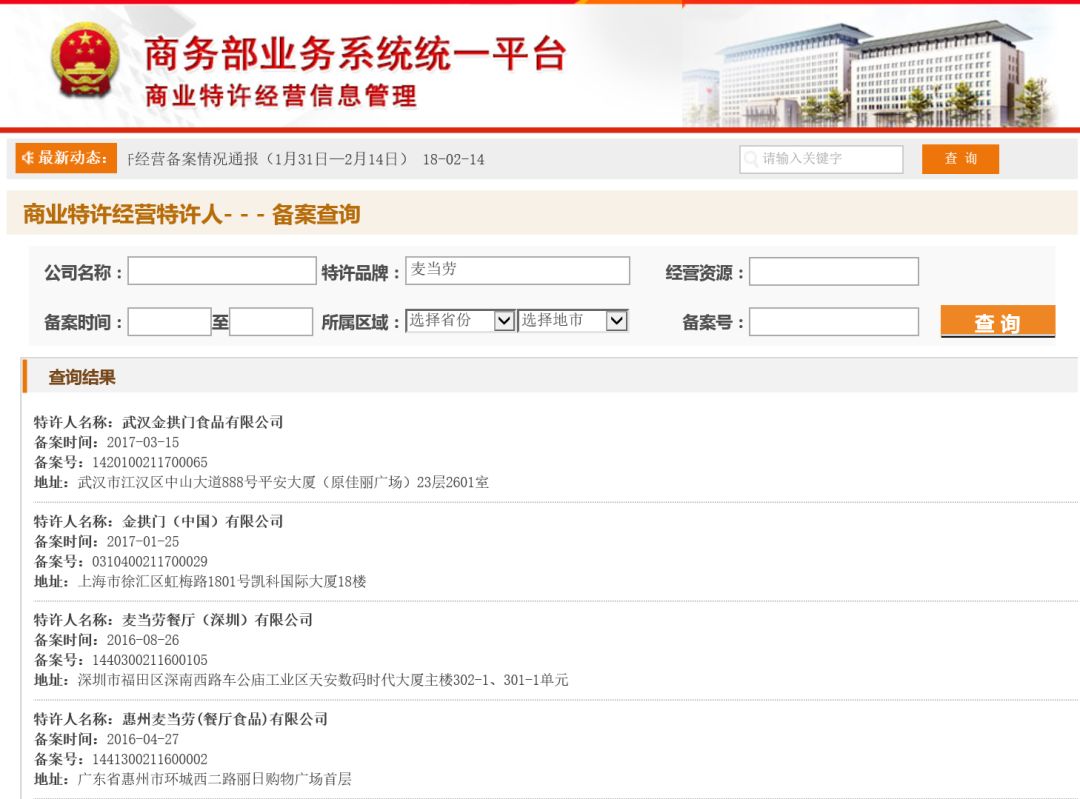The height and width of the screenshot is (799, 1080).
Task: Focus the 请输入关键字 search box
Action: [x=821, y=159]
